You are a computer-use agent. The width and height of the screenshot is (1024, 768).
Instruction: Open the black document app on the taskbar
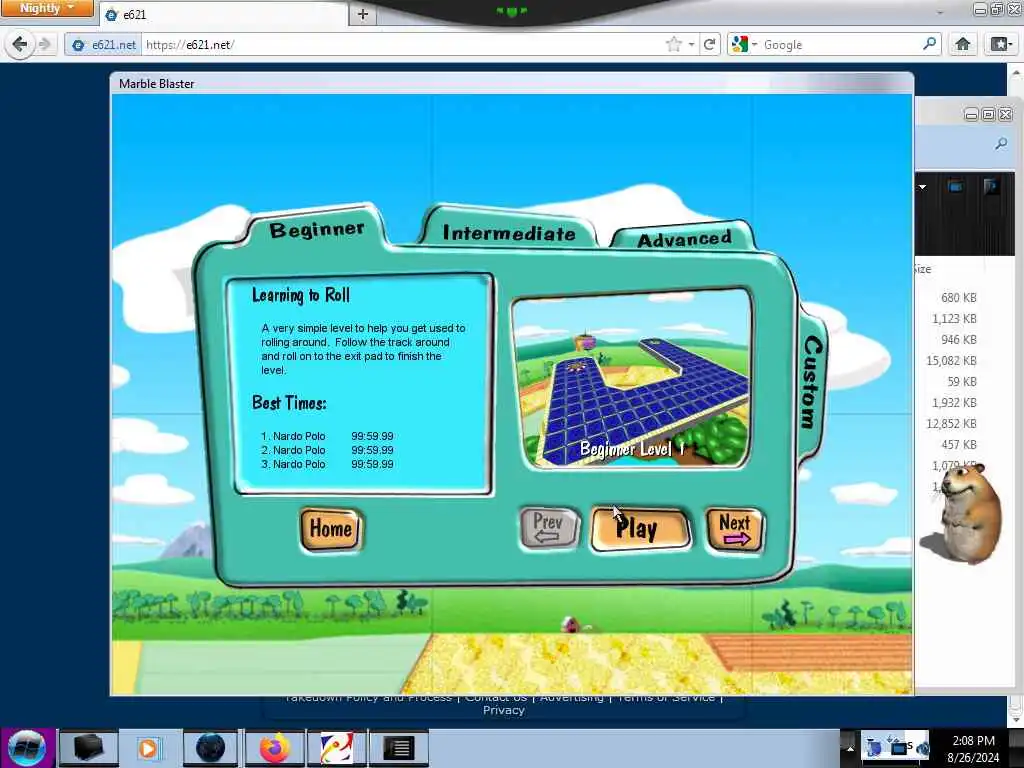coord(398,748)
